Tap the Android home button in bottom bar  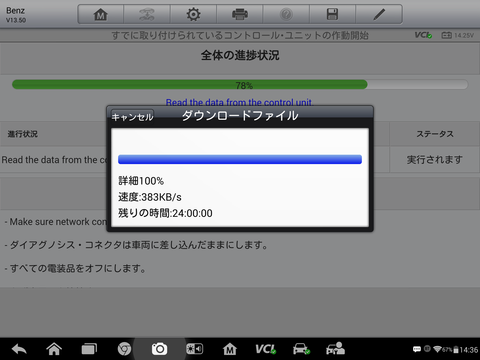coord(54,349)
